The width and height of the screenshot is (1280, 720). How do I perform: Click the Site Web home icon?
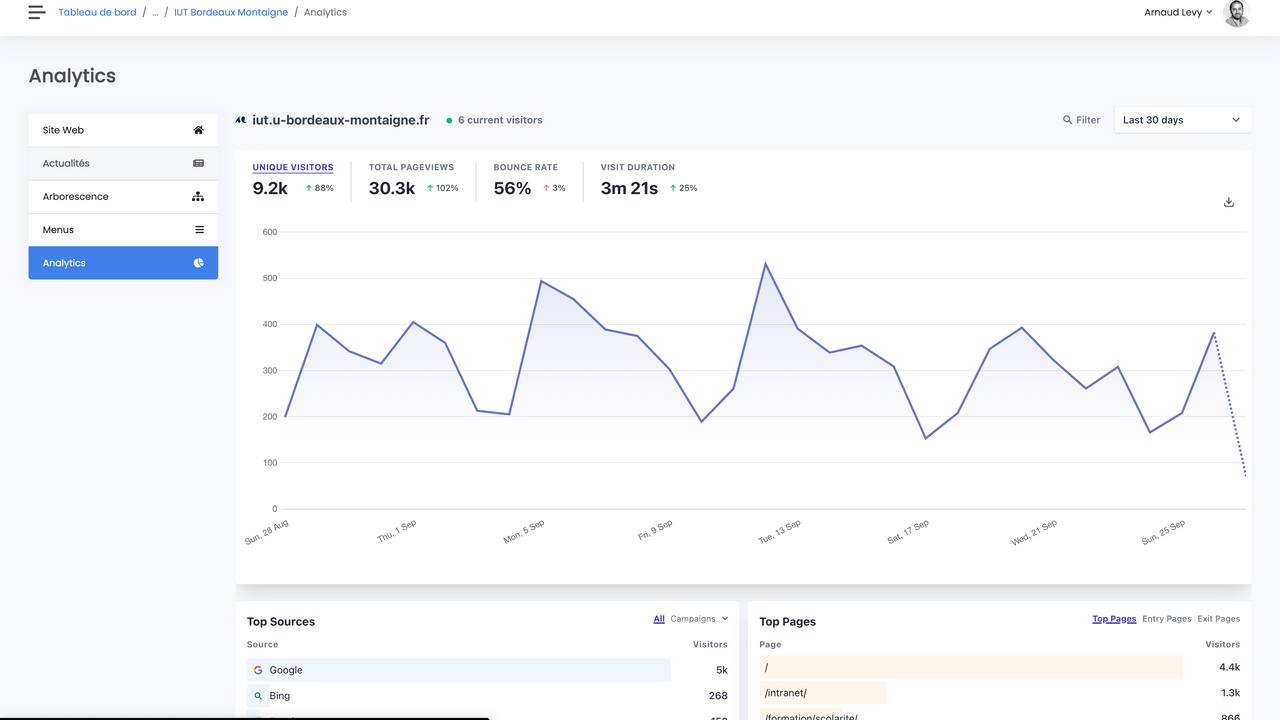point(198,130)
